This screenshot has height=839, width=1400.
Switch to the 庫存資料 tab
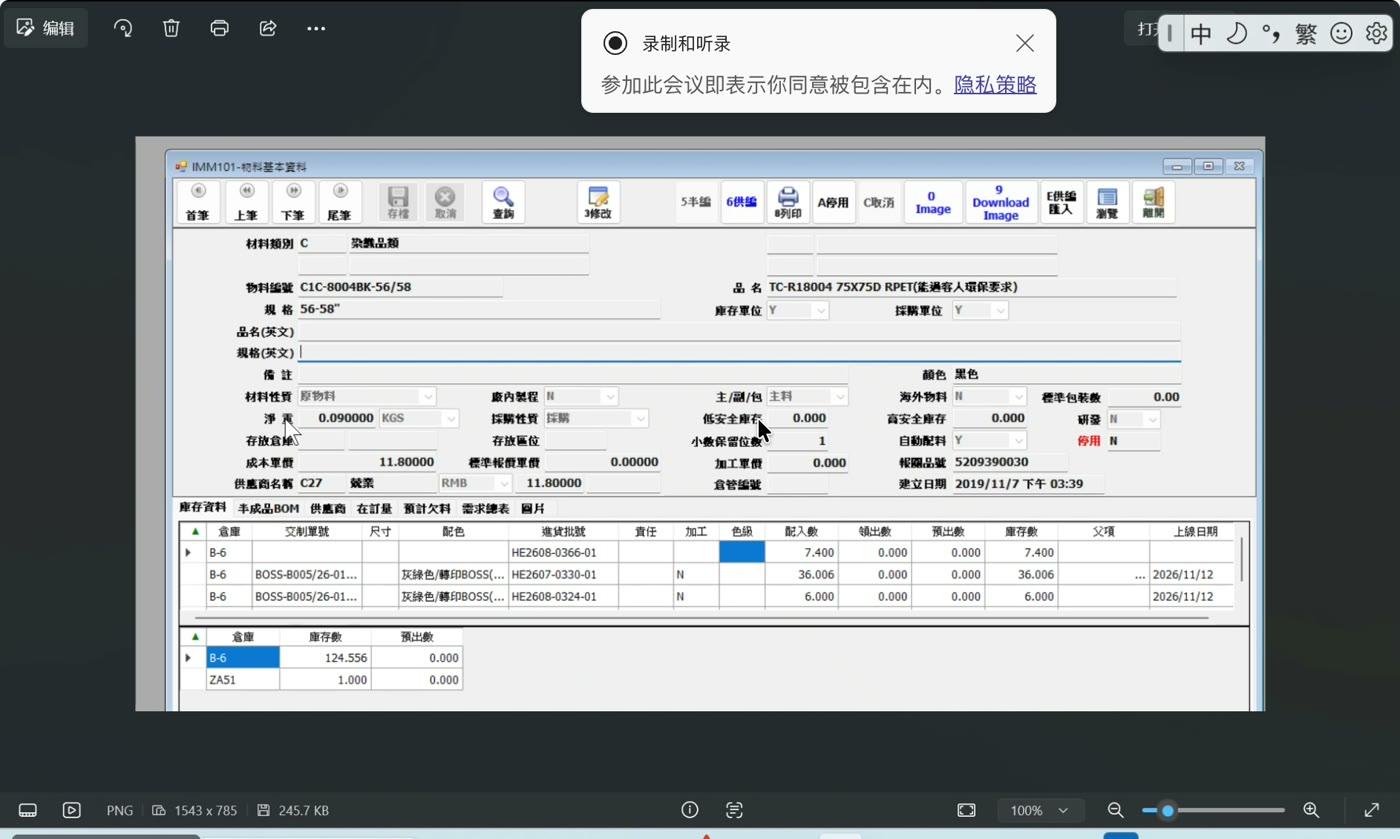pyautogui.click(x=203, y=508)
